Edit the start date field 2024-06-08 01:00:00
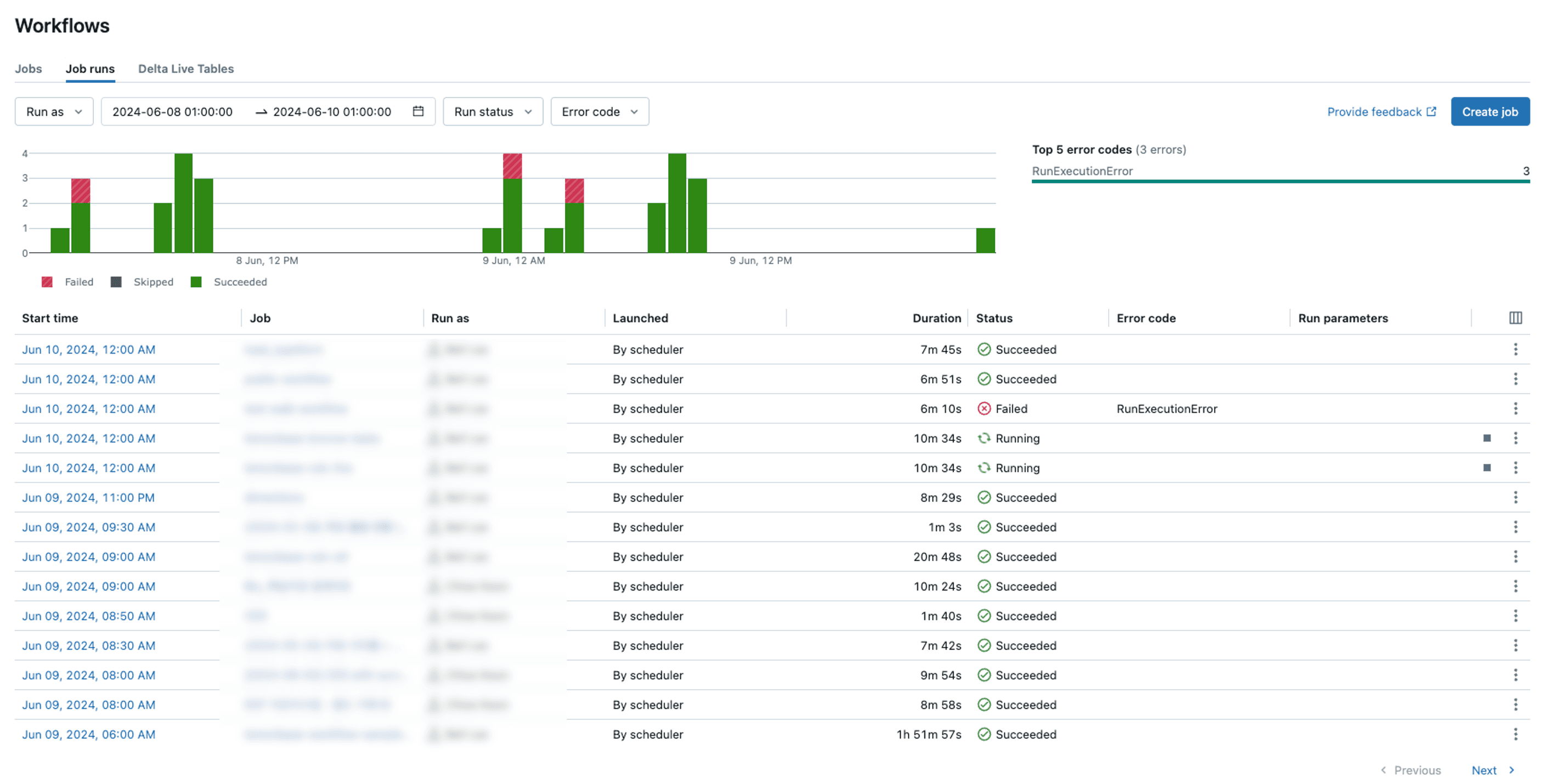This screenshot has width=1541, height=784. pyautogui.click(x=172, y=111)
